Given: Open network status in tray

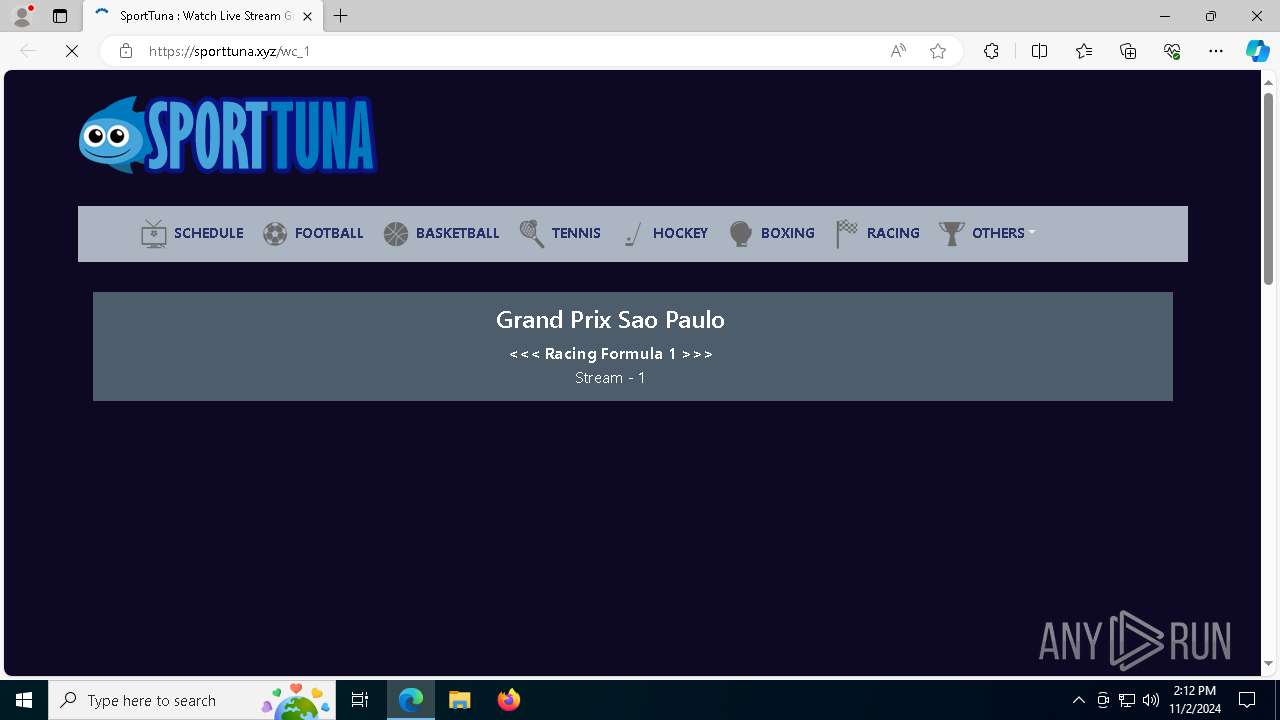Looking at the screenshot, I should 1127,700.
